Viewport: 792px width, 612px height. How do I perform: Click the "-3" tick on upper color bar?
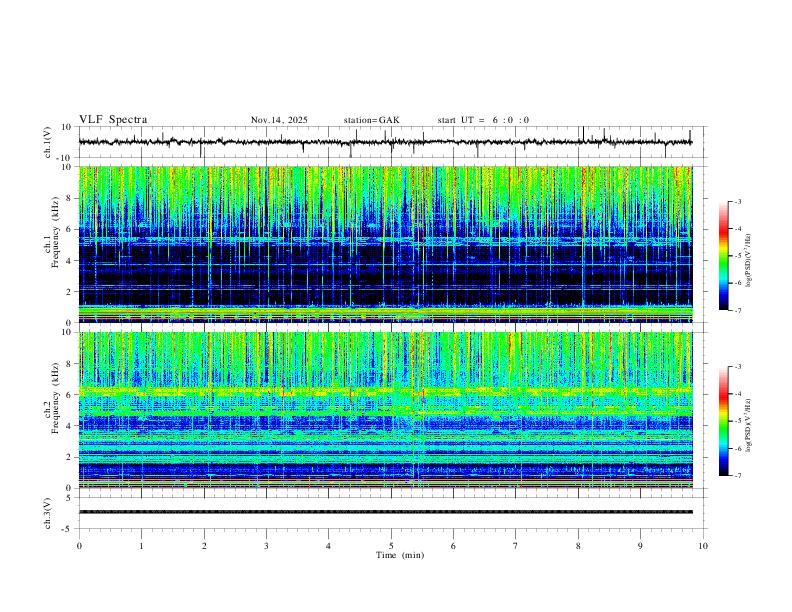[737, 201]
